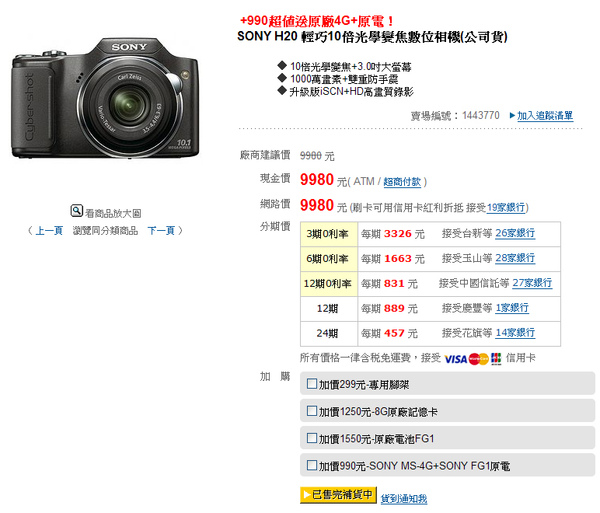The image size is (600, 513).
Task: Click the MasterCard logo
Action: pyautogui.click(x=478, y=359)
